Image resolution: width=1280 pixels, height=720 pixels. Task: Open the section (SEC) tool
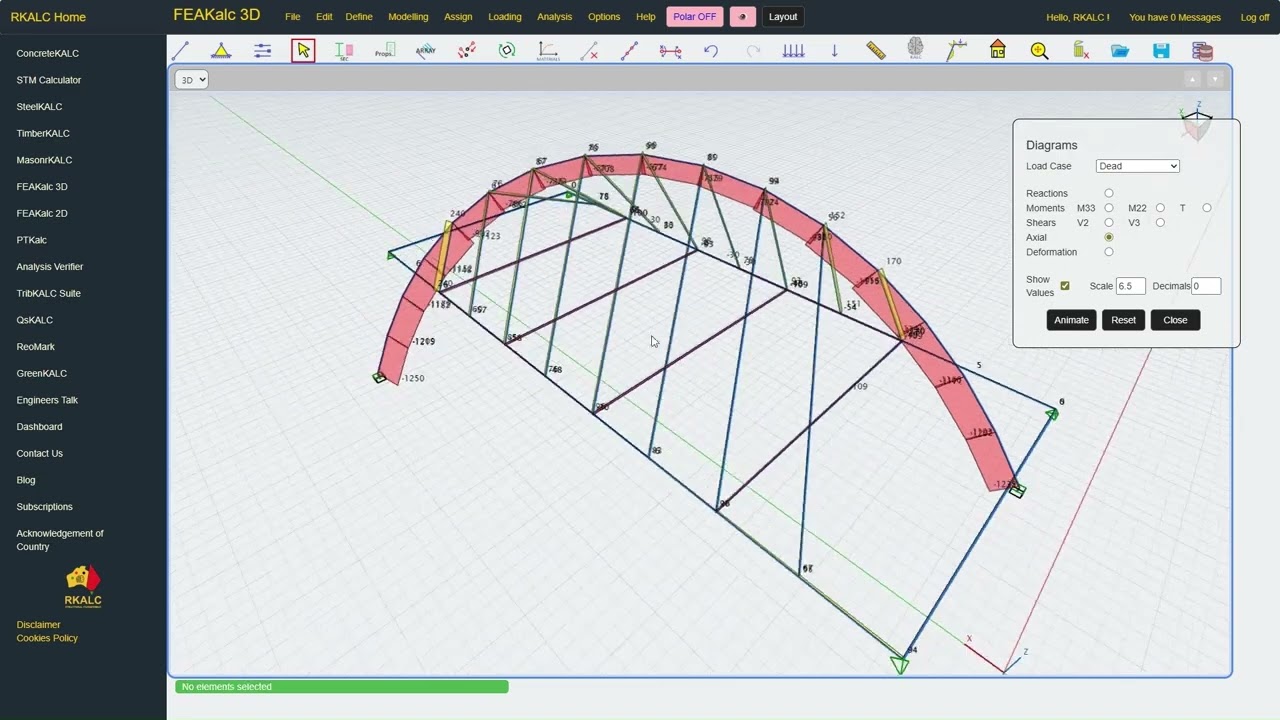344,50
